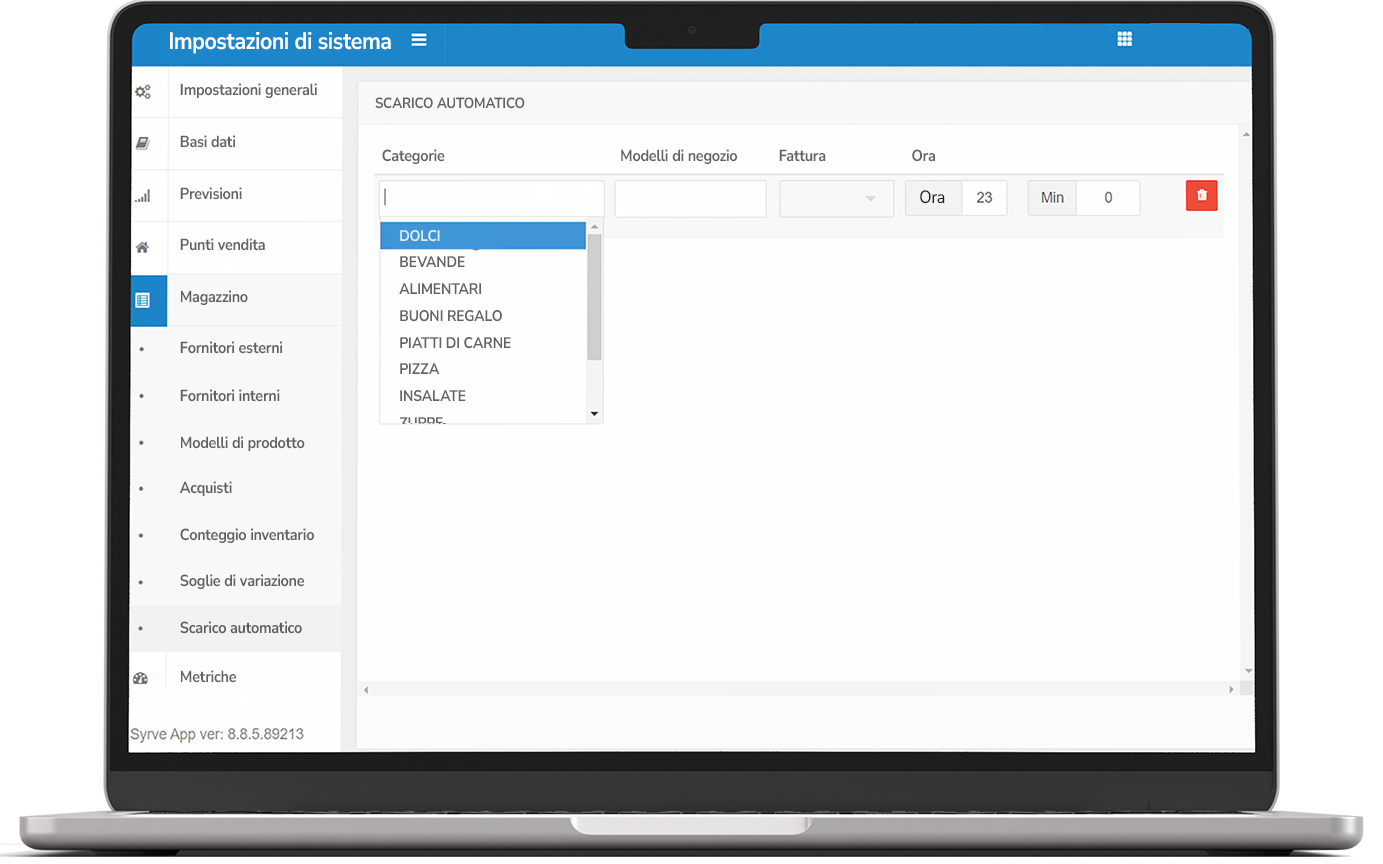Delete the row with red trash button

coord(1201,196)
